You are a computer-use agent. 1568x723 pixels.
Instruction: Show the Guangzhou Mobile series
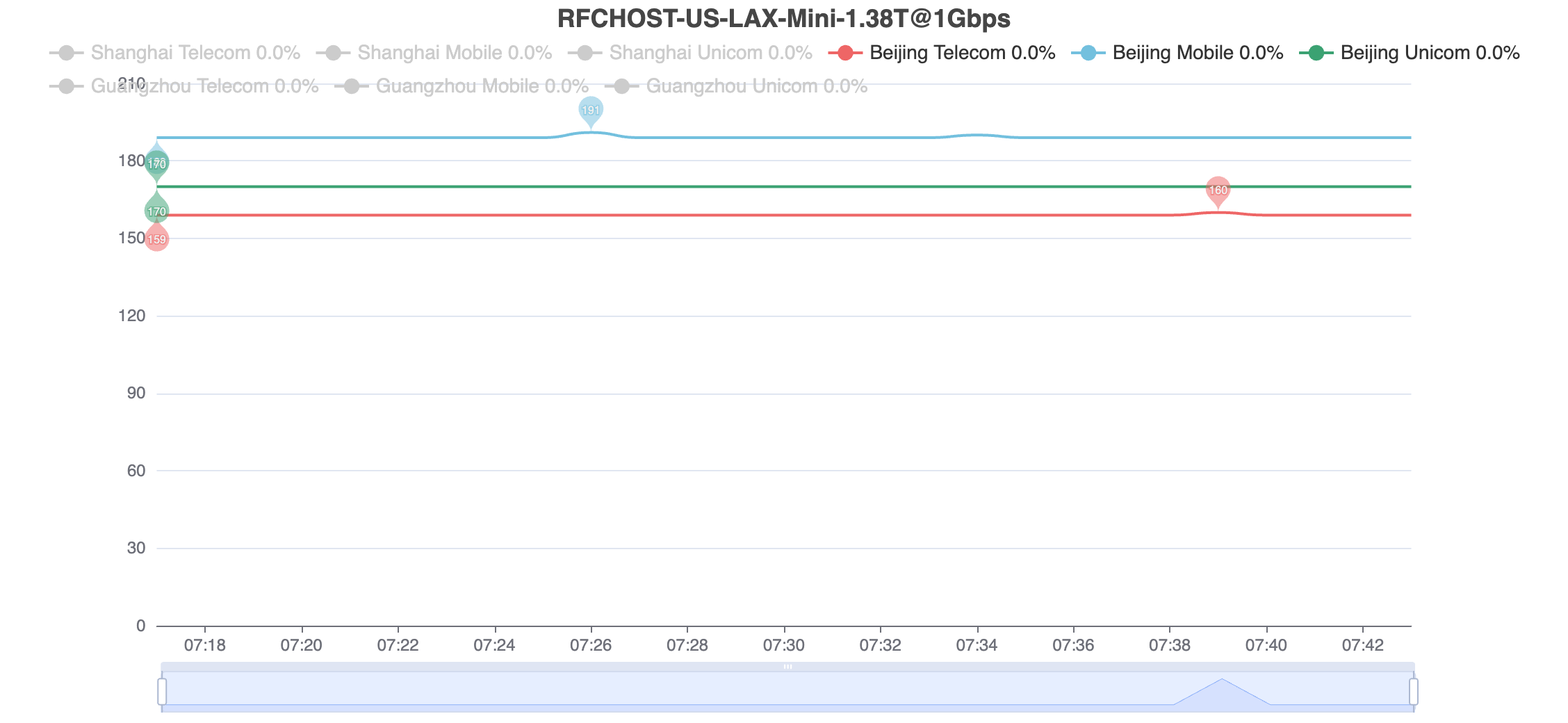[462, 86]
